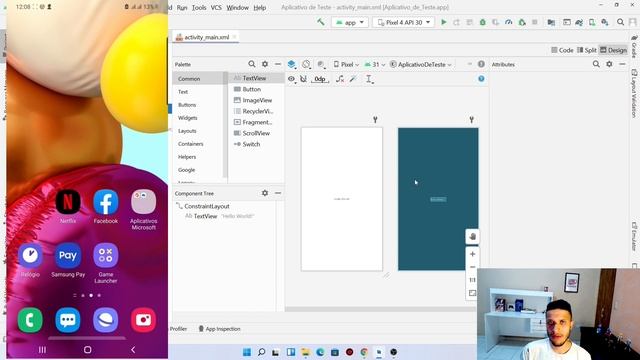
Task: Open Netflix app on the phone mirror
Action: click(68, 206)
